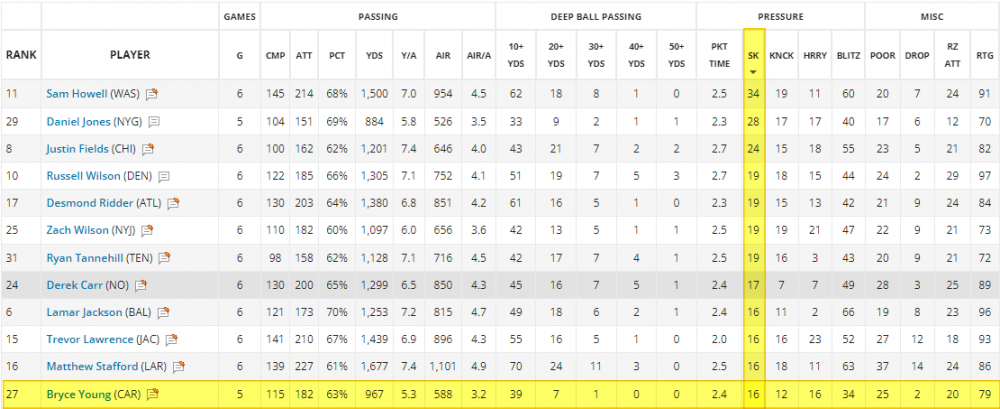The image size is (1000, 409).
Task: Sort by PKT TIME column header
Action: [719, 54]
